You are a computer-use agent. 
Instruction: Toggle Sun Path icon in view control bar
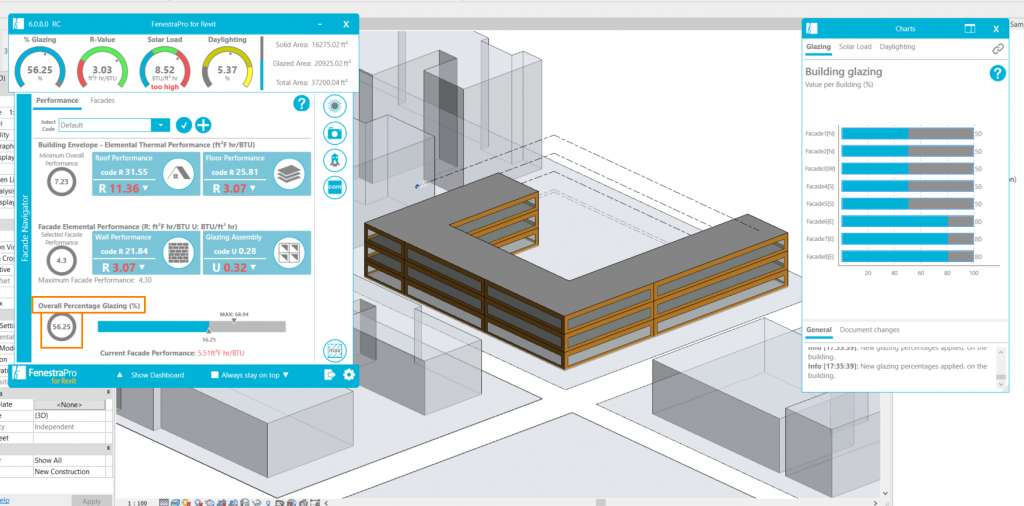(187, 502)
